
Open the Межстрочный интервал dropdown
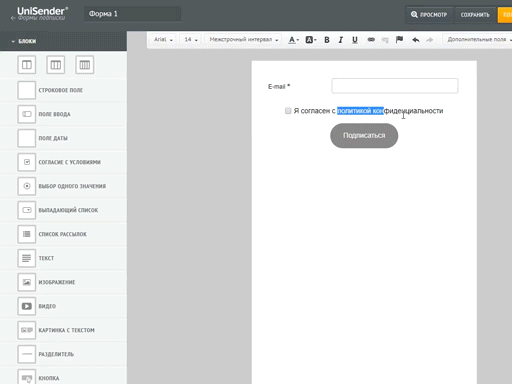[x=243, y=40]
